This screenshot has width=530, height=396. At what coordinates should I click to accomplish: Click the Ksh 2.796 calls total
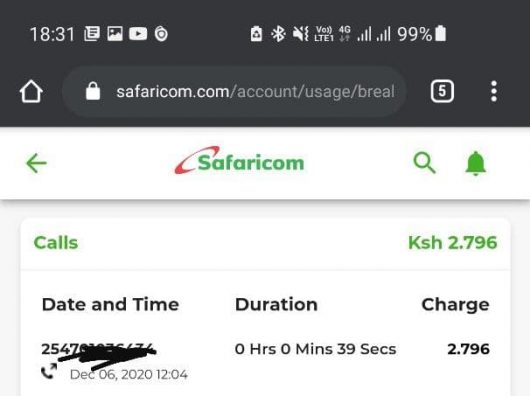tap(453, 243)
